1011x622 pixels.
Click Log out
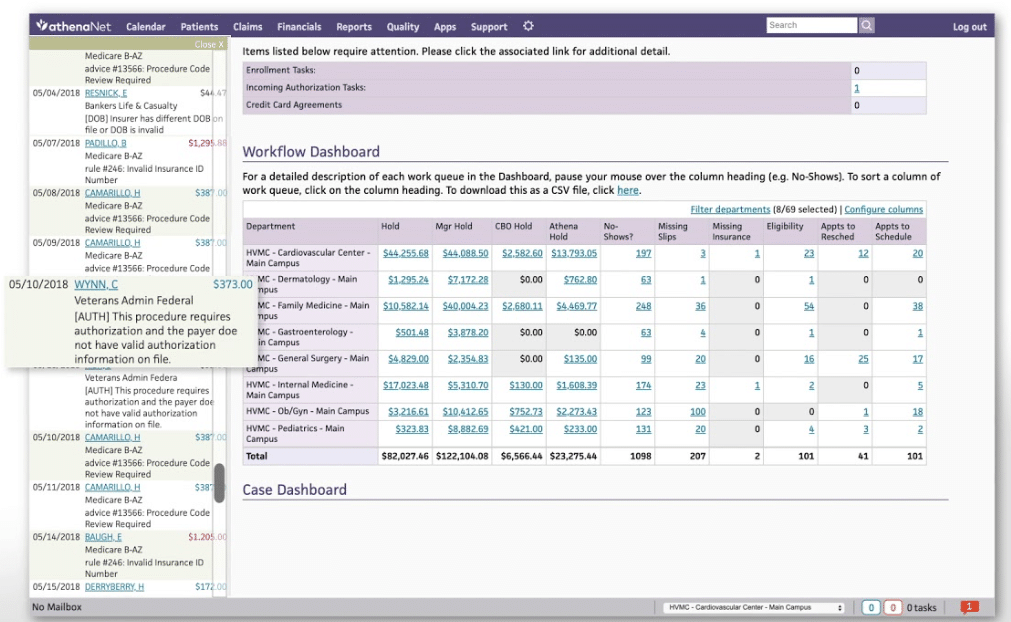pyautogui.click(x=970, y=26)
